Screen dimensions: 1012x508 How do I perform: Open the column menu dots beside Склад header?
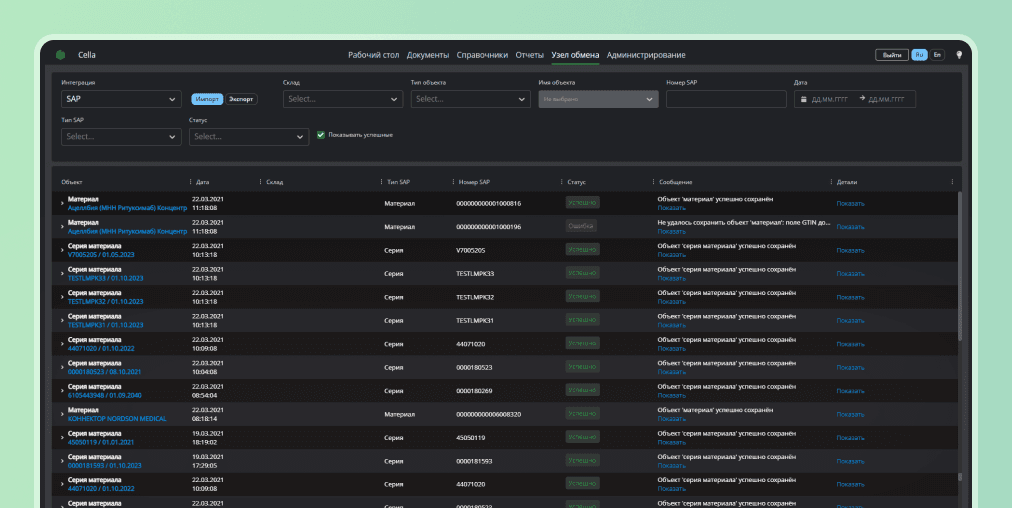click(261, 182)
